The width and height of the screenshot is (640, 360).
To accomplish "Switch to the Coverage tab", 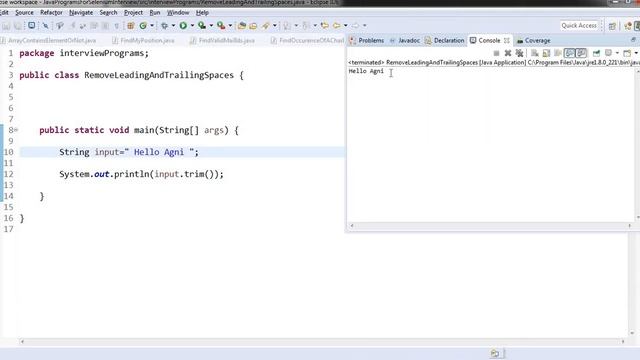I will coord(534,40).
